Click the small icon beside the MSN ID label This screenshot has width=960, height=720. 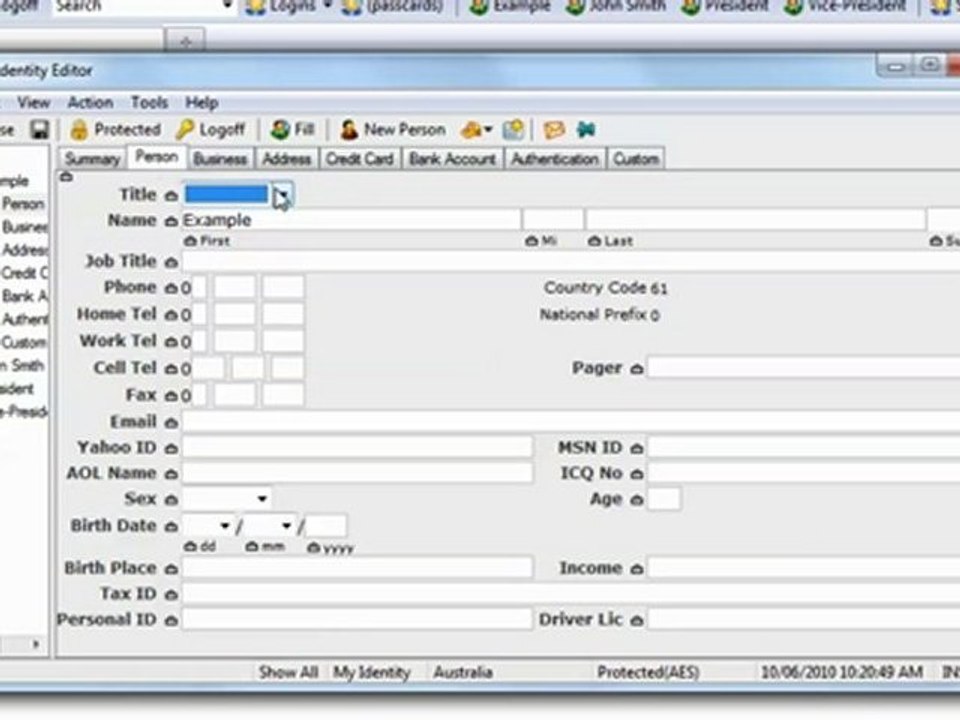point(637,449)
